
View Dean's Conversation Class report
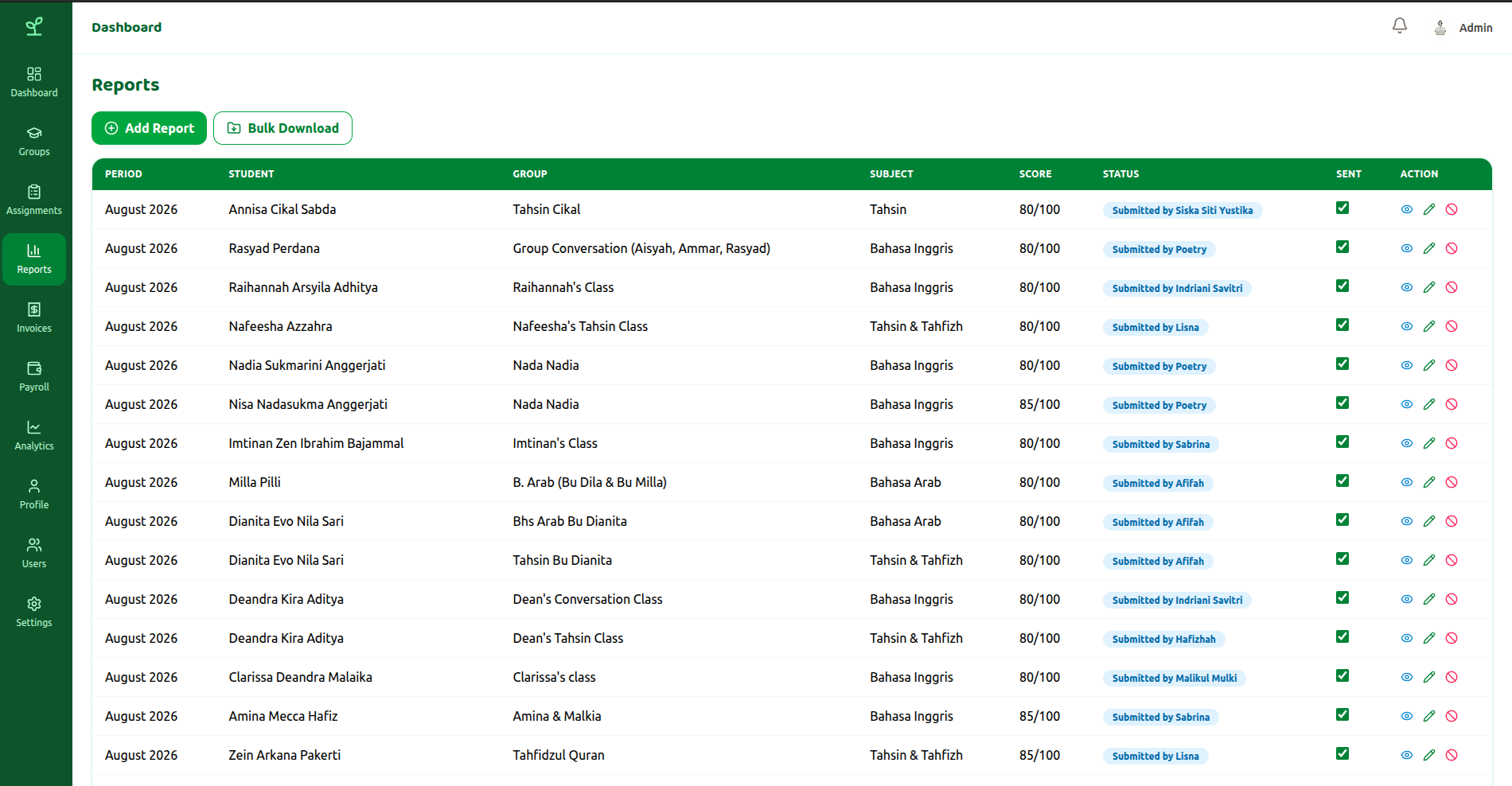(1407, 599)
